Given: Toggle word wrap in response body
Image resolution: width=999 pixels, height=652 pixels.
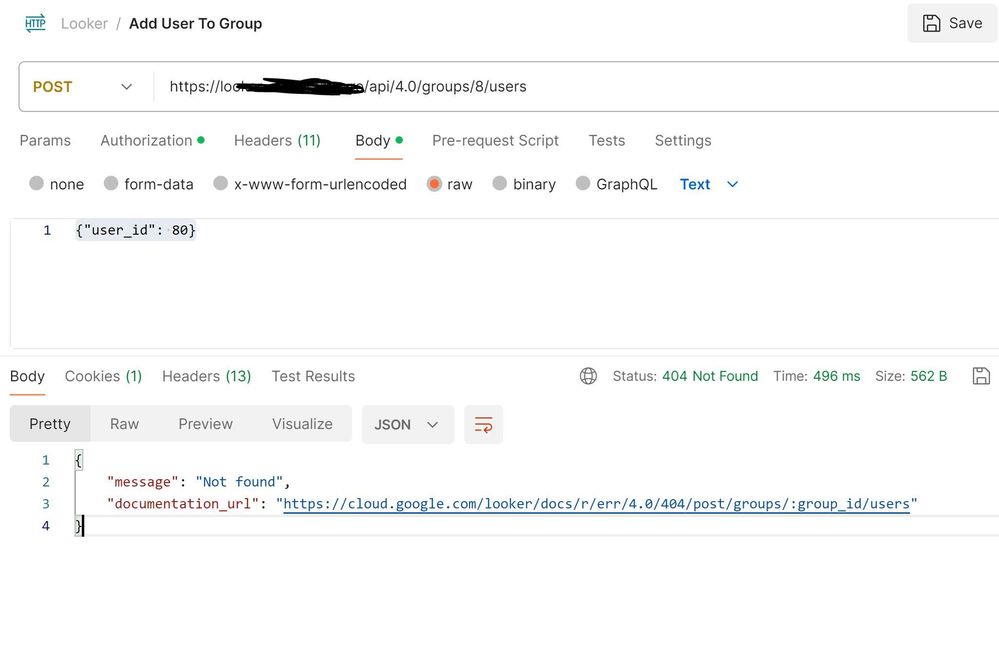Looking at the screenshot, I should pyautogui.click(x=484, y=424).
